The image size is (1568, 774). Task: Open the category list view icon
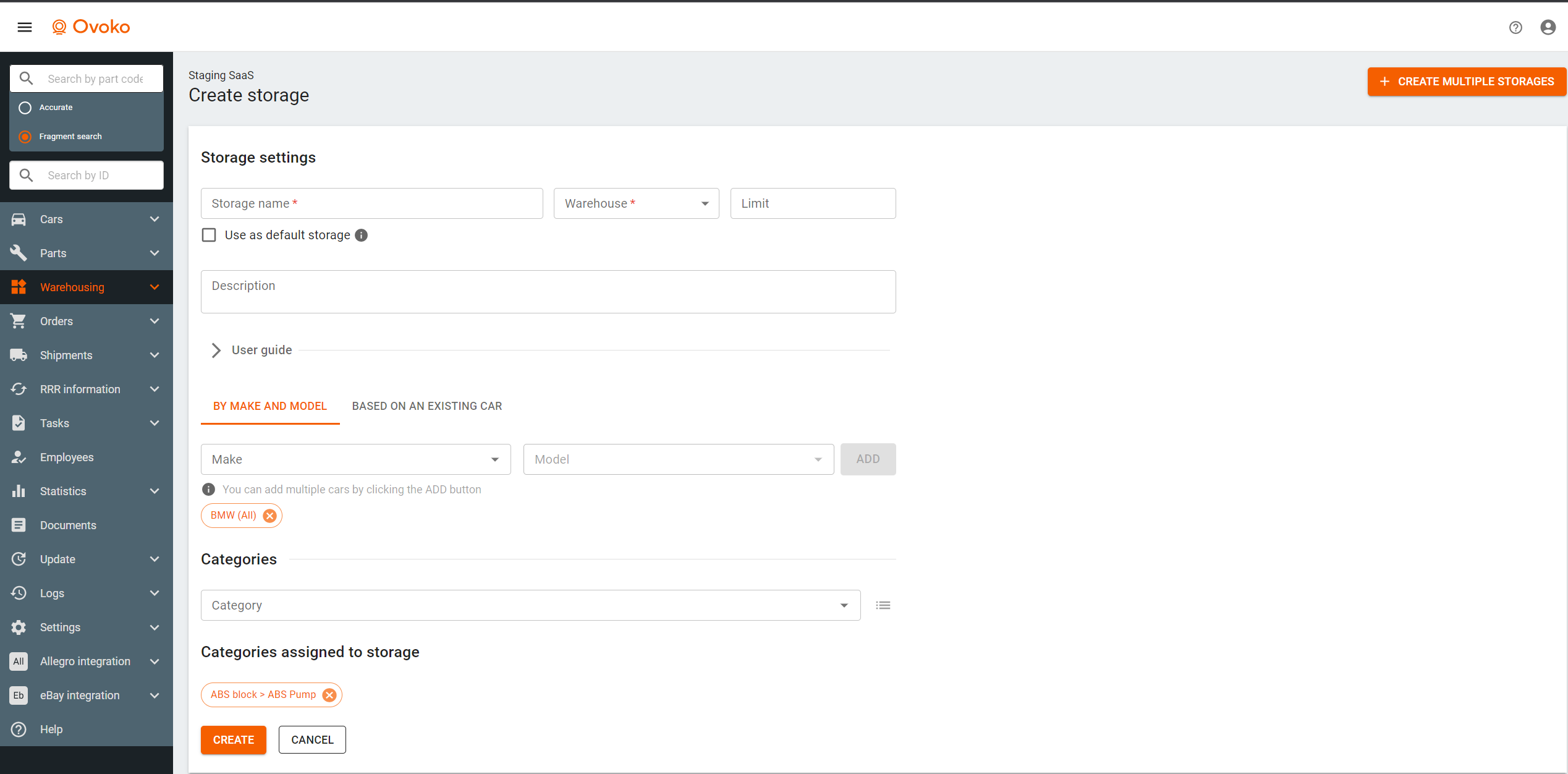pyautogui.click(x=883, y=605)
